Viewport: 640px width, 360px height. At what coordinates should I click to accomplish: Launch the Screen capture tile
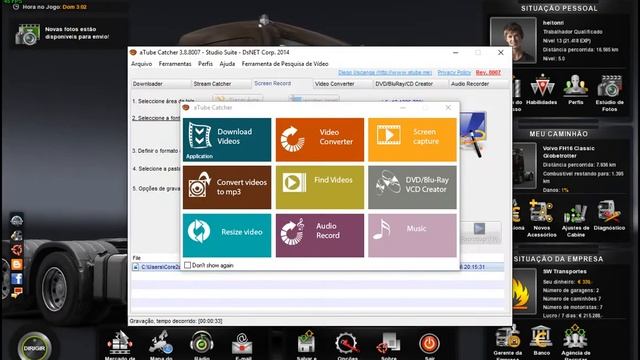coord(412,140)
